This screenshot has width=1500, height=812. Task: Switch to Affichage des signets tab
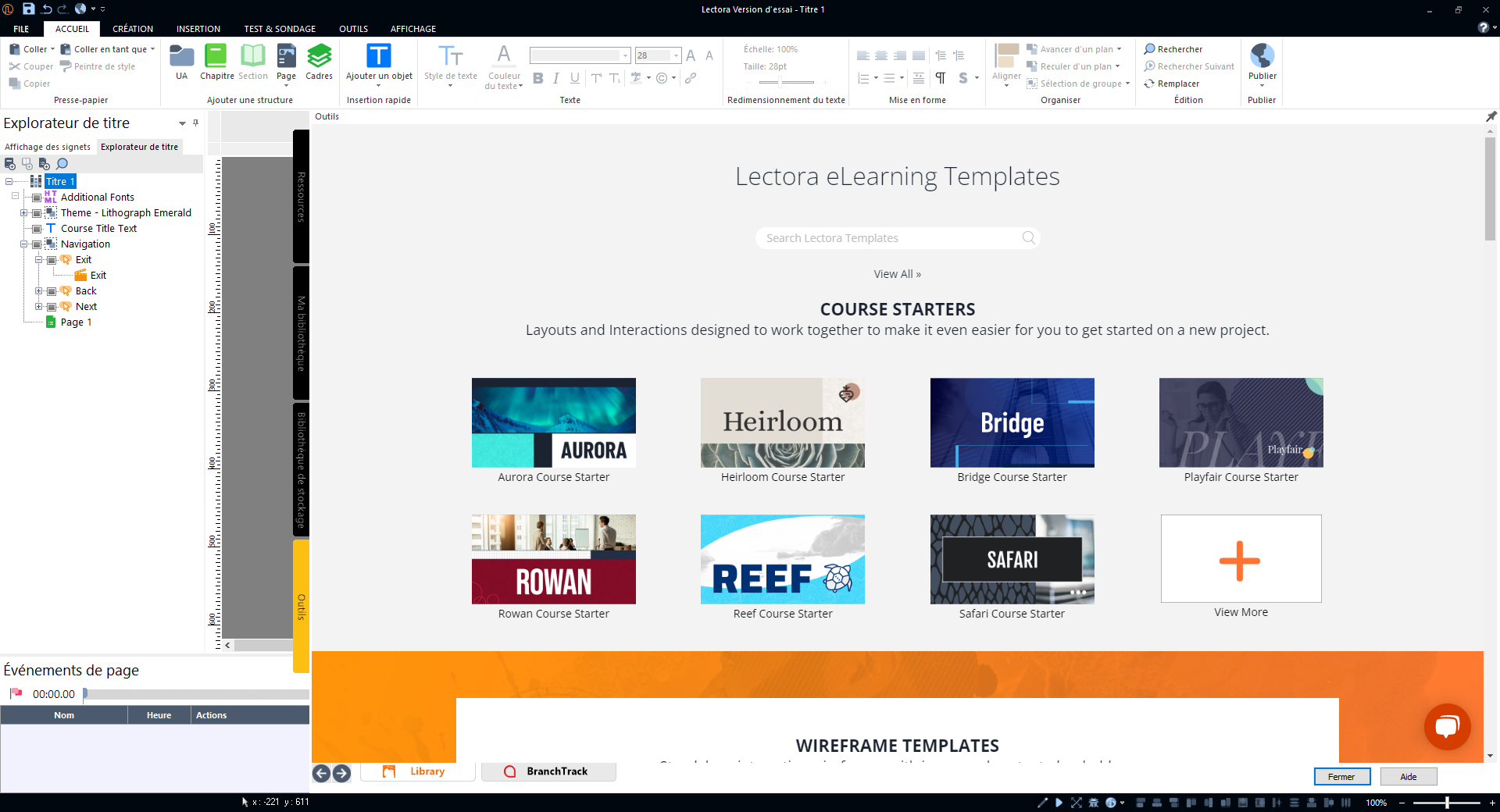[48, 147]
